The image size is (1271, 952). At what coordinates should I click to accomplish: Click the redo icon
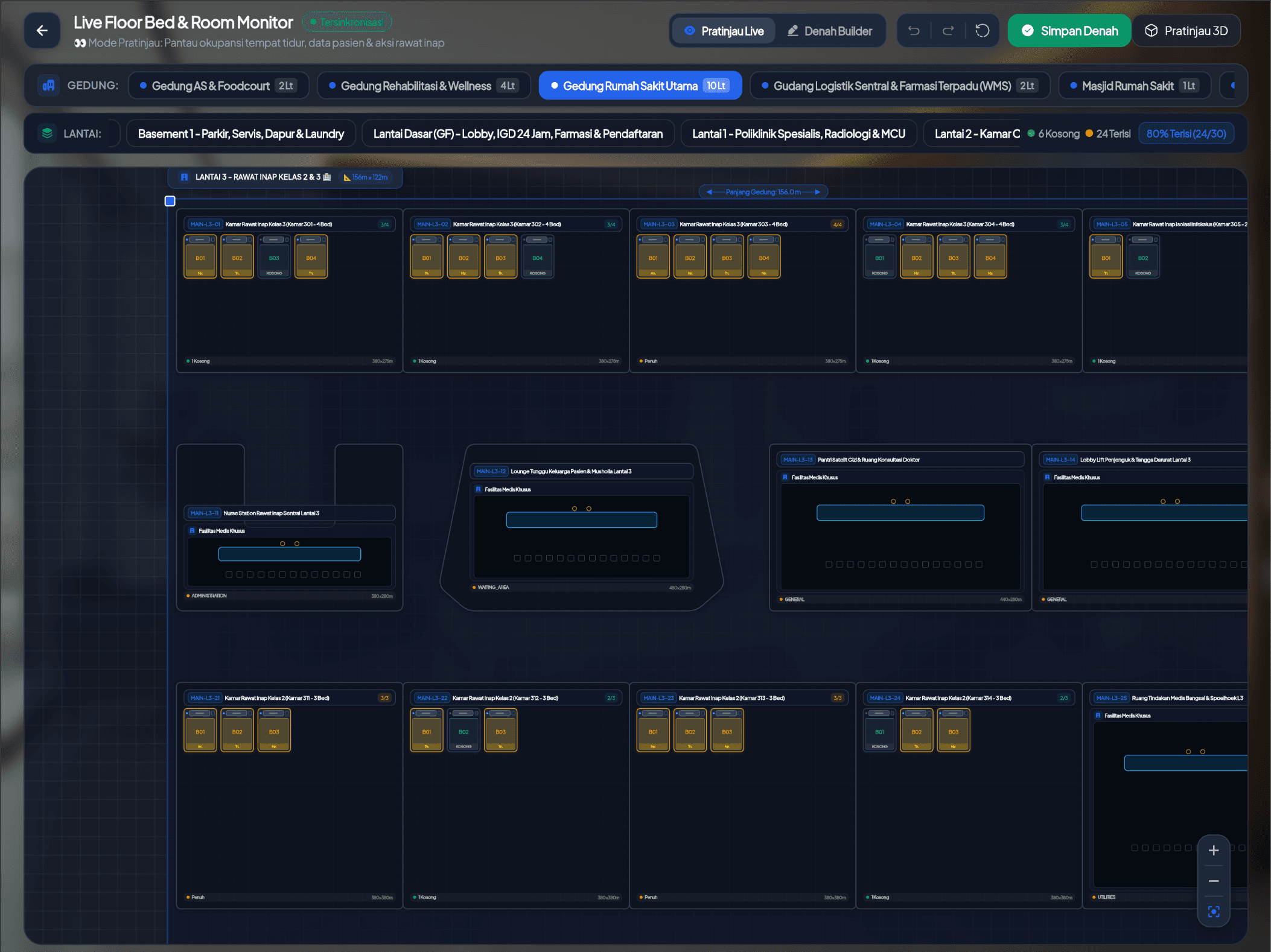tap(948, 31)
